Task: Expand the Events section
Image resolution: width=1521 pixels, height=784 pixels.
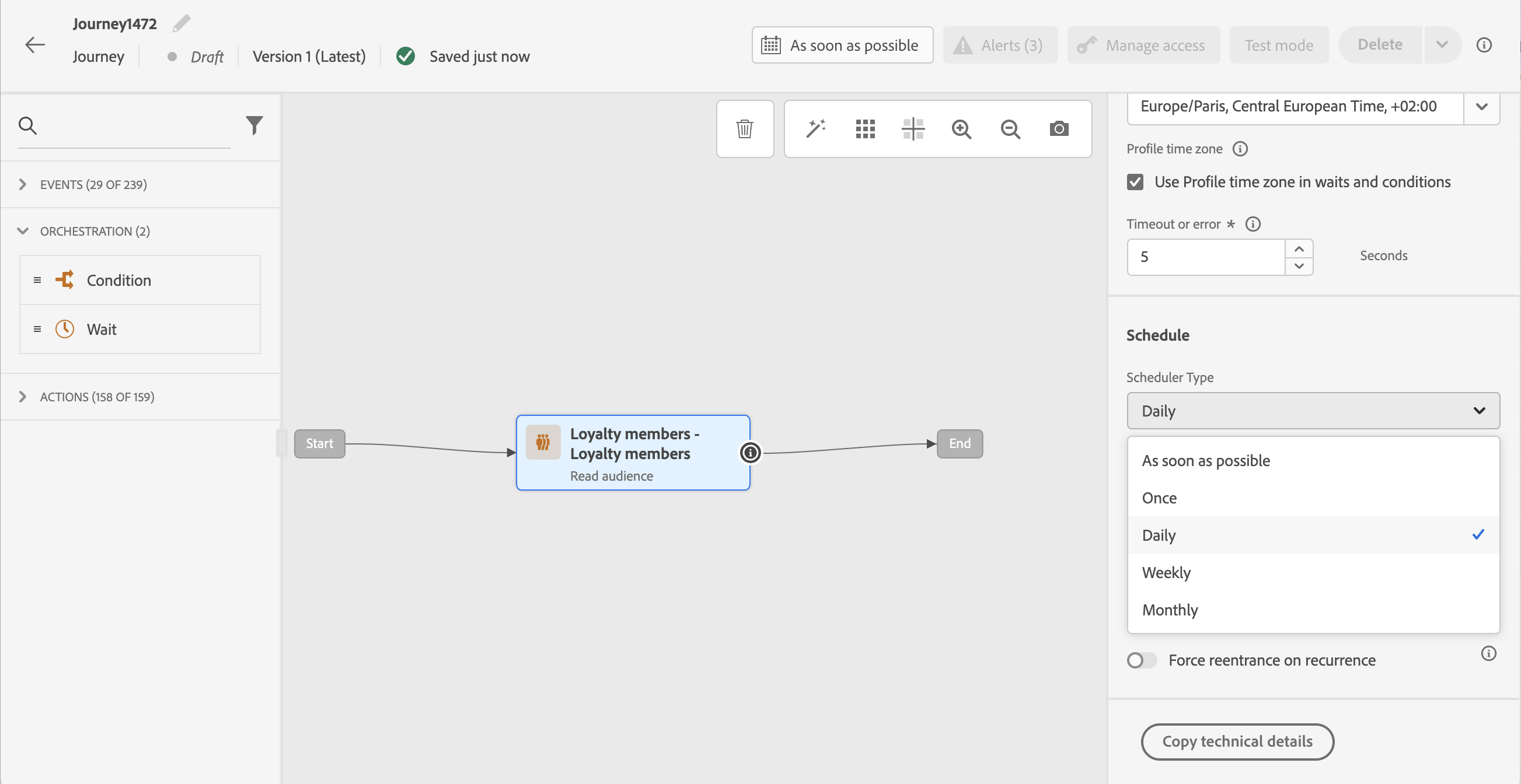Action: 22,184
